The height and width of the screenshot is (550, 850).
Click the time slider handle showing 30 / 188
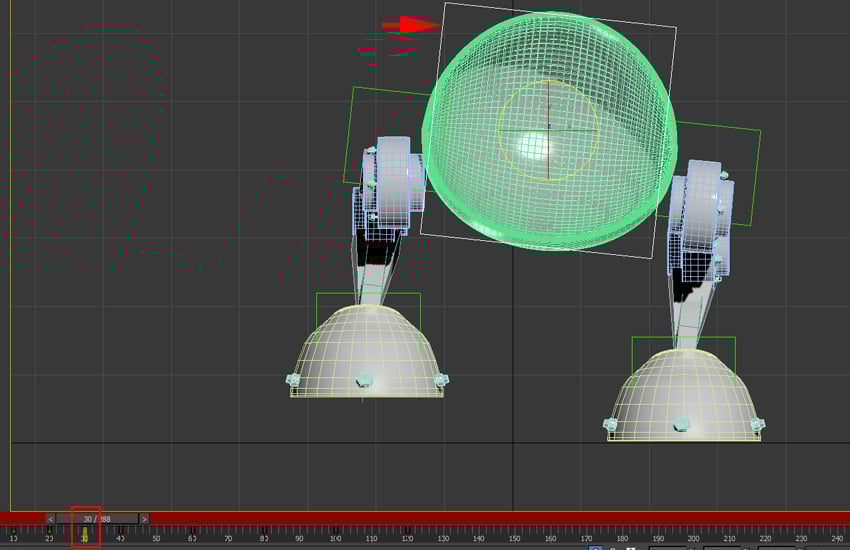point(96,519)
